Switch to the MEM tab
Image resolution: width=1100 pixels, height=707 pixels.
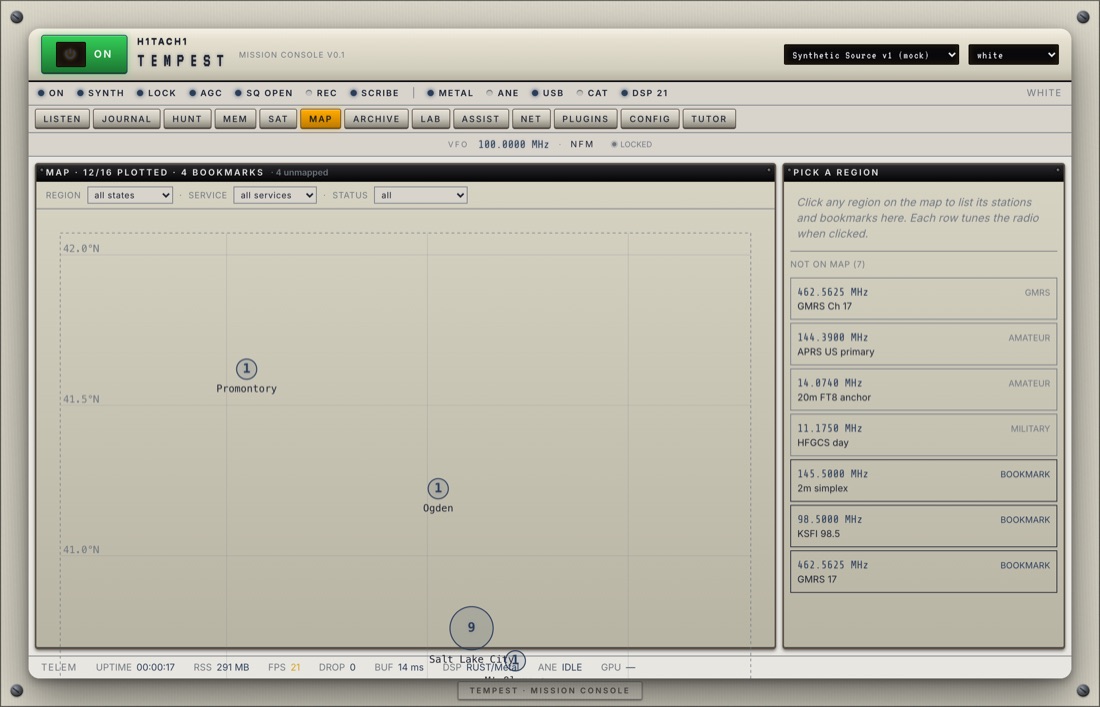pyautogui.click(x=235, y=119)
